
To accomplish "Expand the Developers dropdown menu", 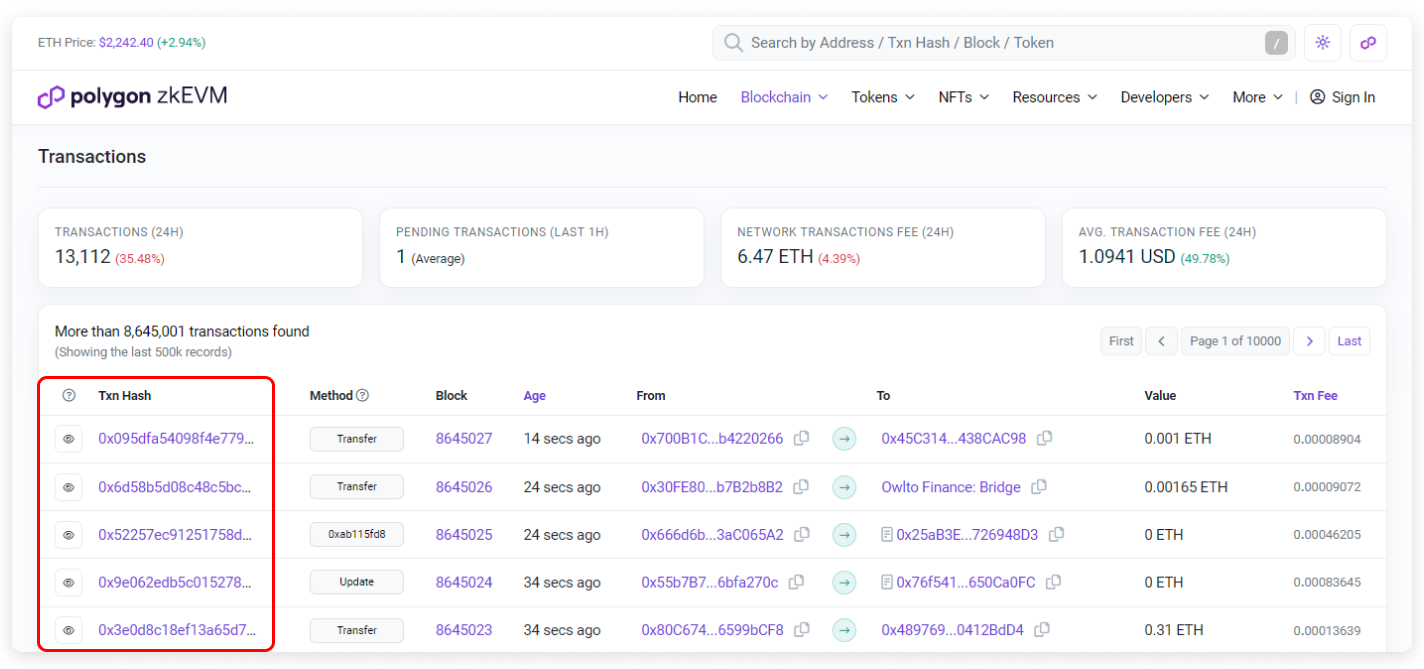I will 1164,97.
